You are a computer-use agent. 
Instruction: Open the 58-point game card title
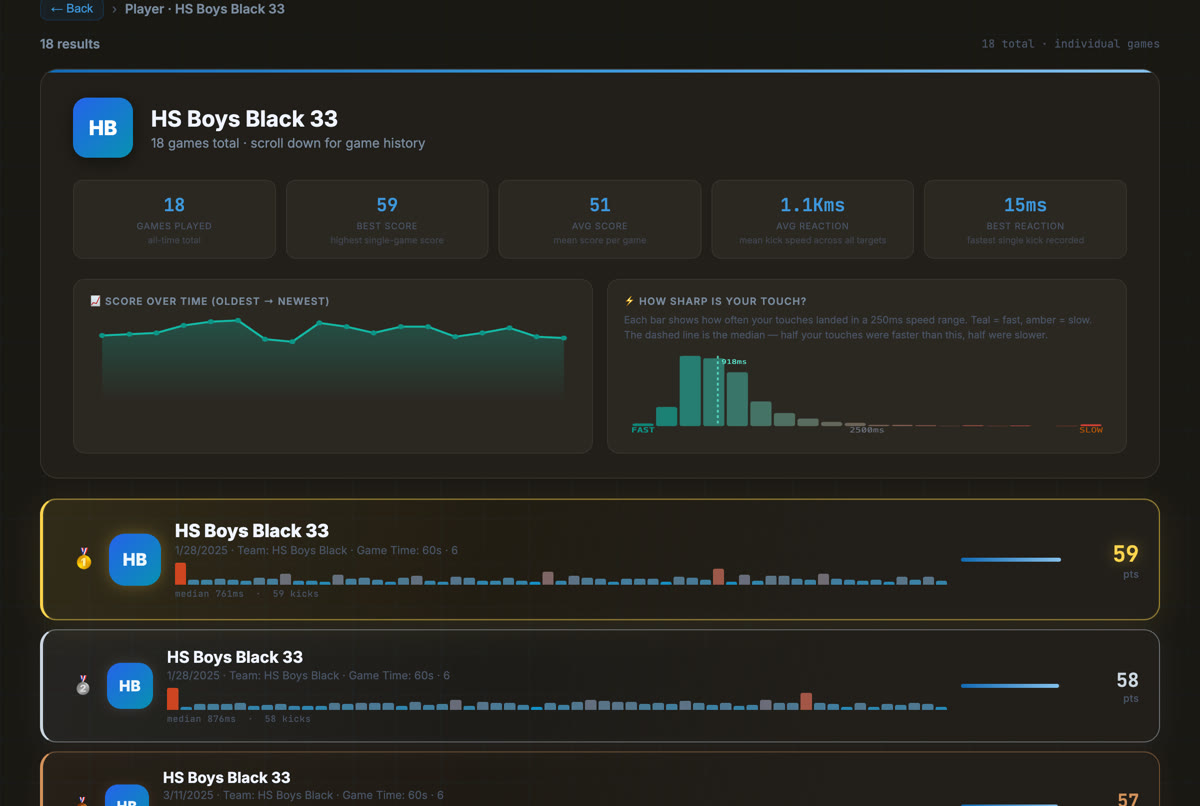tap(235, 657)
